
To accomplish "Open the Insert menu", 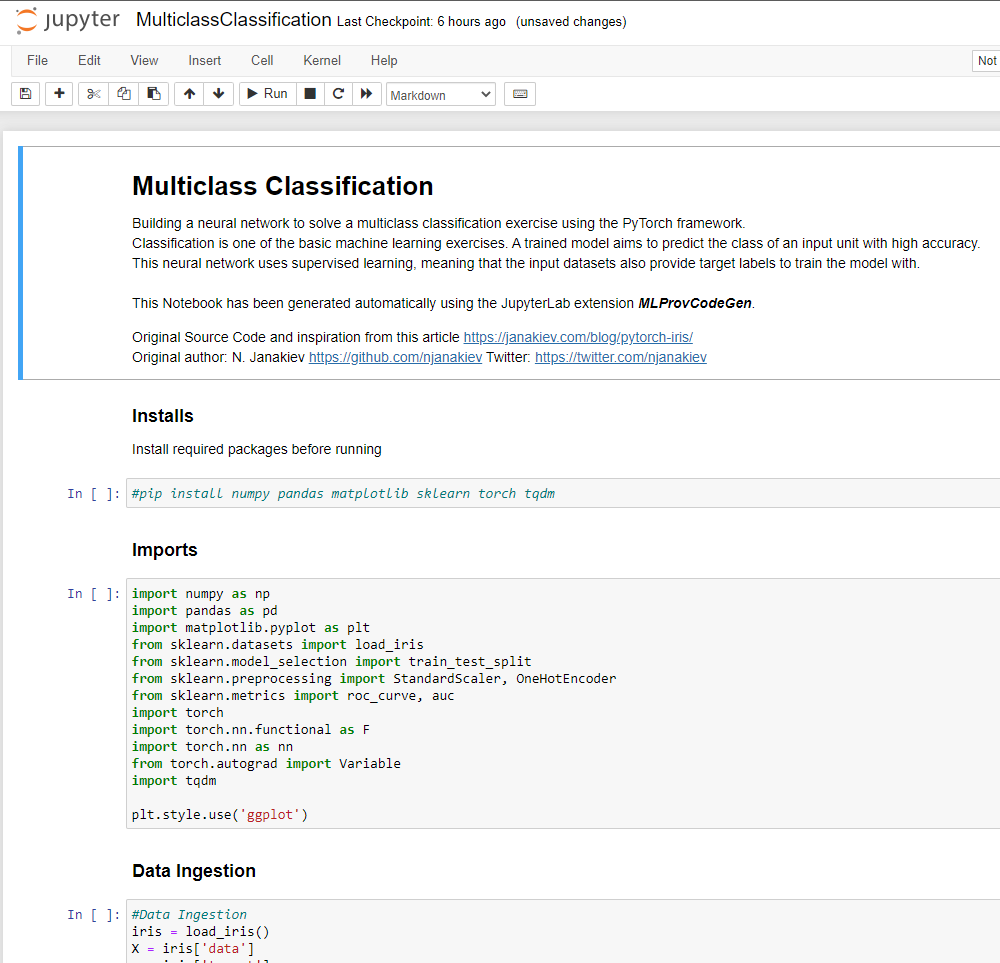I will pos(205,61).
